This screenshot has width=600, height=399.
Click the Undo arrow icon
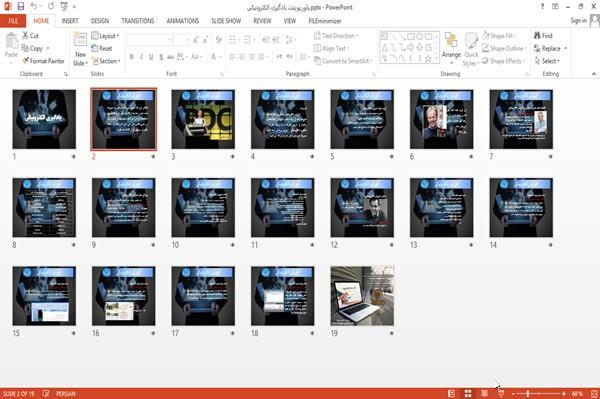pos(34,7)
